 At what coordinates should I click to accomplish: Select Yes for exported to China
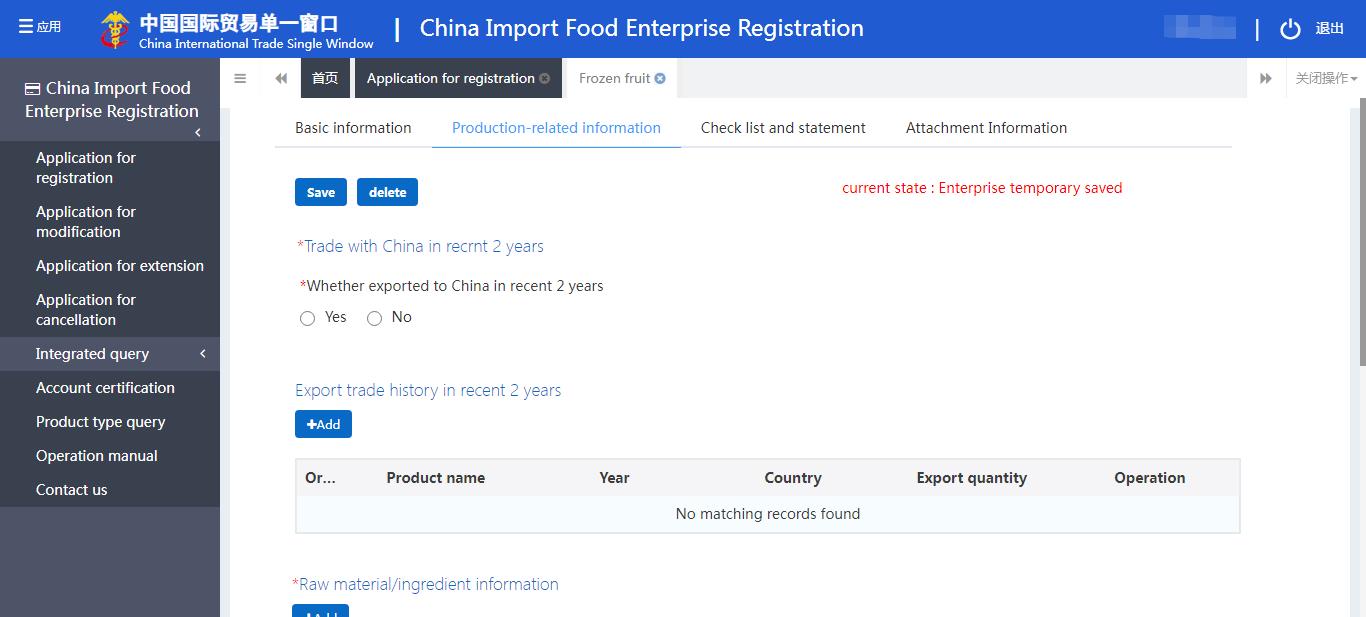pos(308,318)
